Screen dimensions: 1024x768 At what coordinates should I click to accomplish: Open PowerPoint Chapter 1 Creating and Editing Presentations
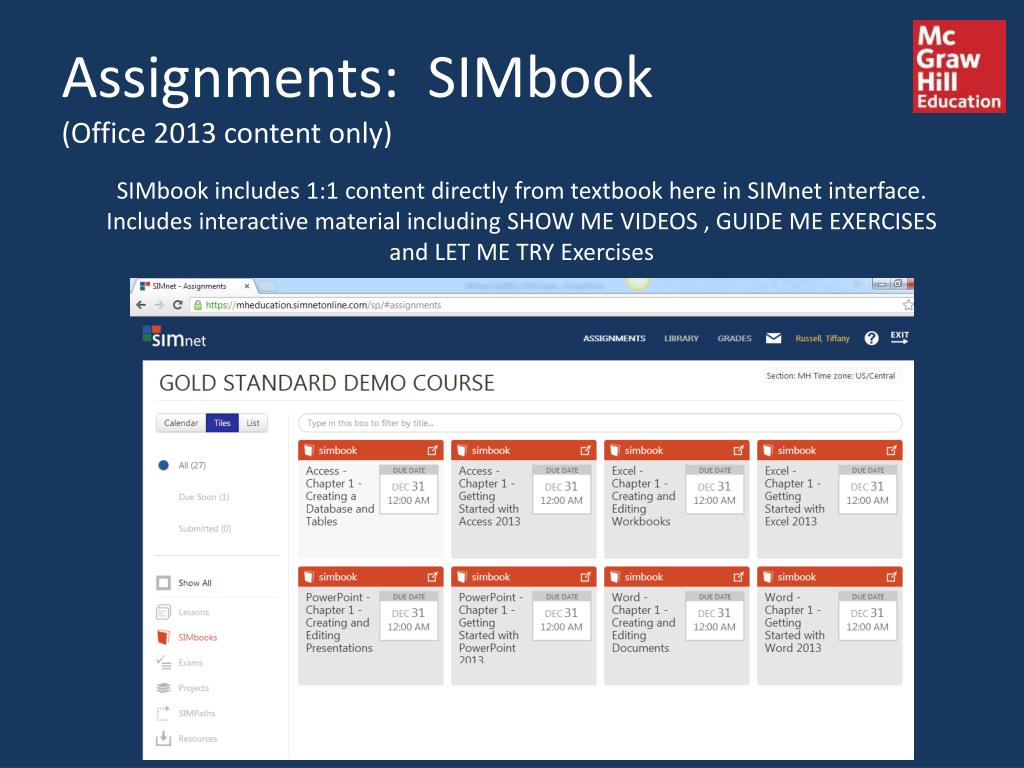[x=339, y=622]
